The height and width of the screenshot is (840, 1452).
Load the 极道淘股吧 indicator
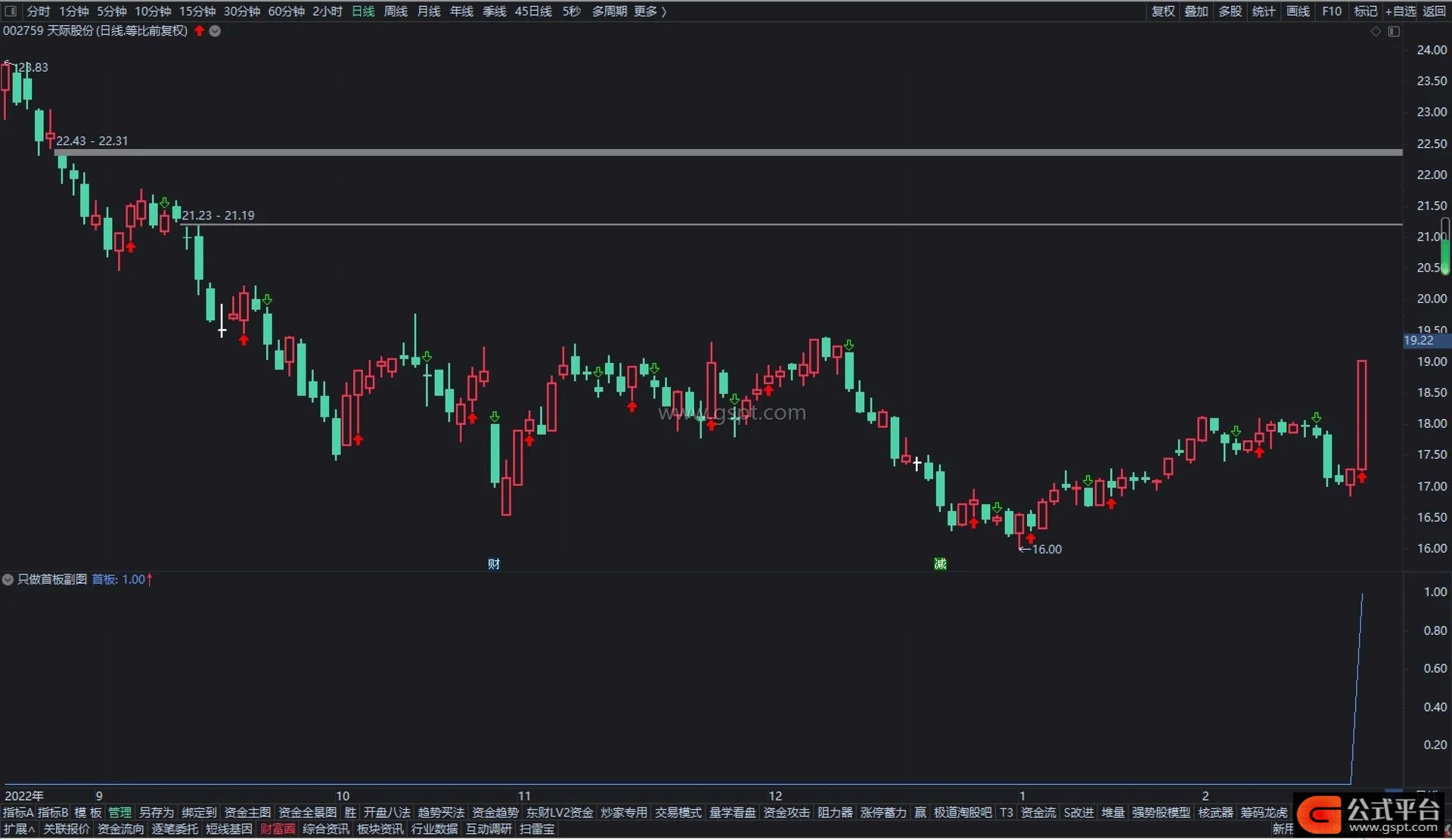click(x=963, y=813)
